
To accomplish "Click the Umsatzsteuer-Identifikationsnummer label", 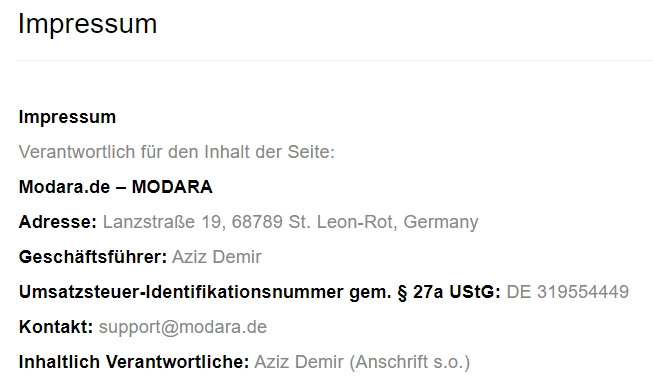I will [181, 292].
